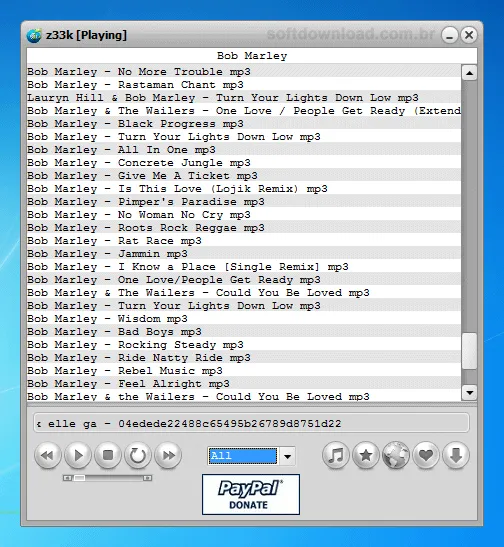The width and height of the screenshot is (504, 547).
Task: Select 'Bob Marley - Pimper's Paradise mp3'
Action: [x=244, y=202]
